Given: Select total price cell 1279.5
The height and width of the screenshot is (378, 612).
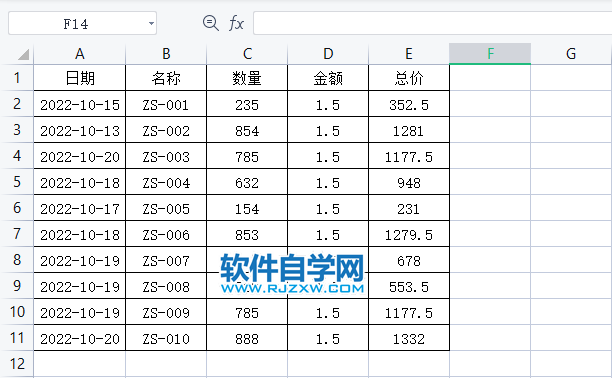Looking at the screenshot, I should click(x=409, y=234).
